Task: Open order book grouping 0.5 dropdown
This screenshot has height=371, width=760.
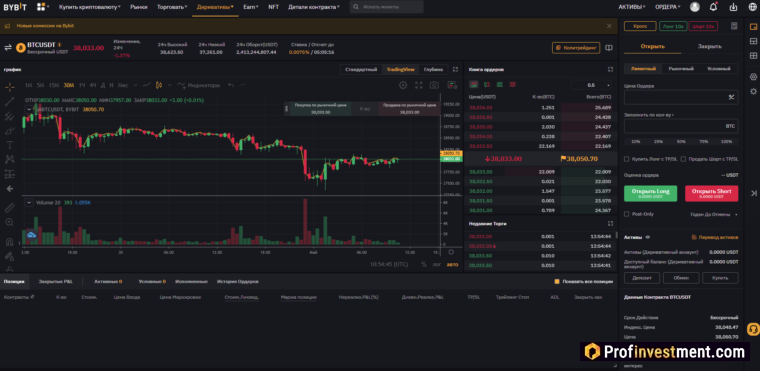Action: coord(592,85)
